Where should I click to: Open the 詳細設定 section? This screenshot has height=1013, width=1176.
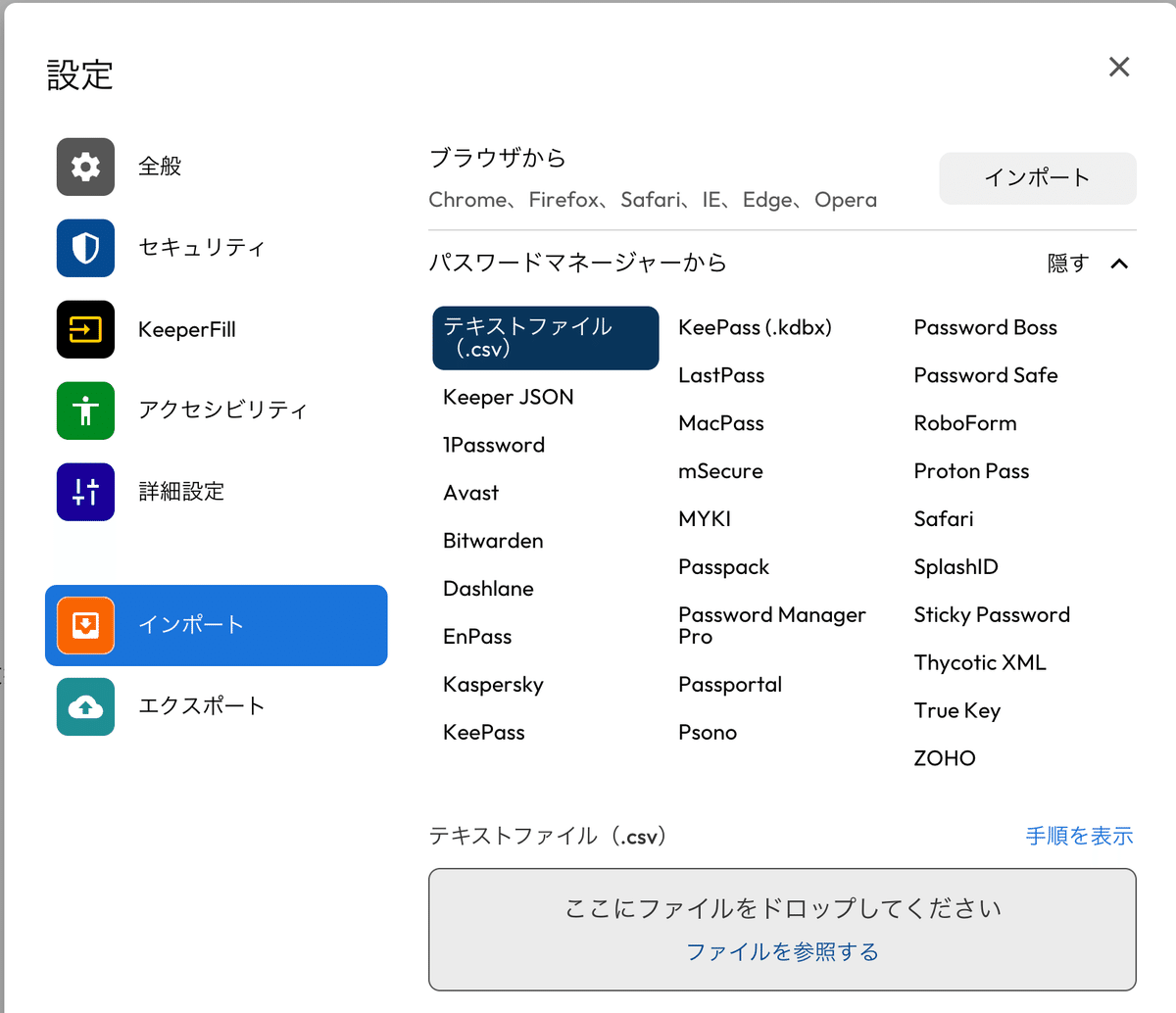(x=181, y=492)
